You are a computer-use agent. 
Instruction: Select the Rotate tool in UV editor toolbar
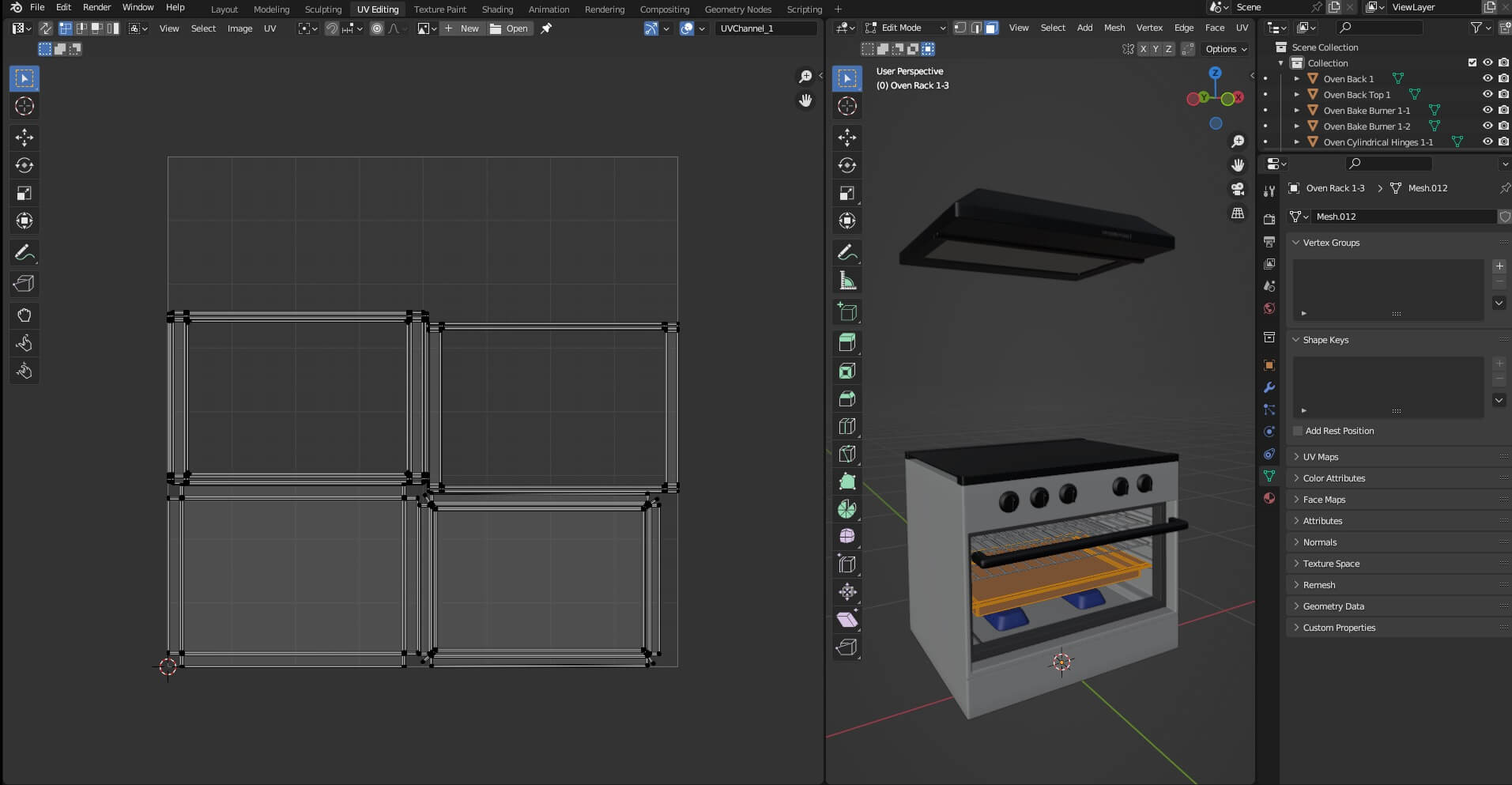point(25,165)
